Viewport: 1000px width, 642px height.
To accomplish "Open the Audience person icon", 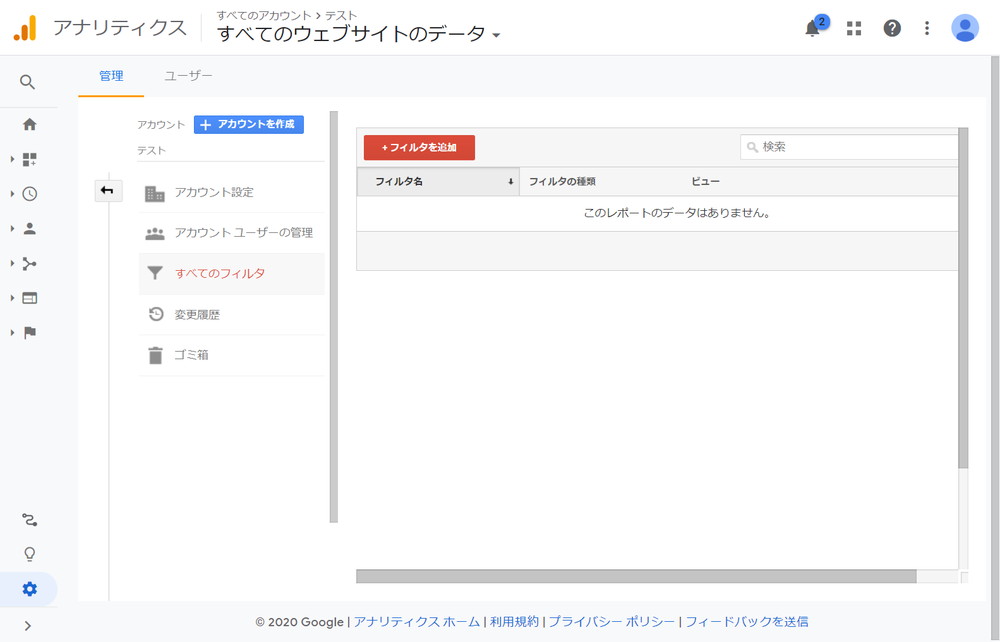I will (x=29, y=229).
